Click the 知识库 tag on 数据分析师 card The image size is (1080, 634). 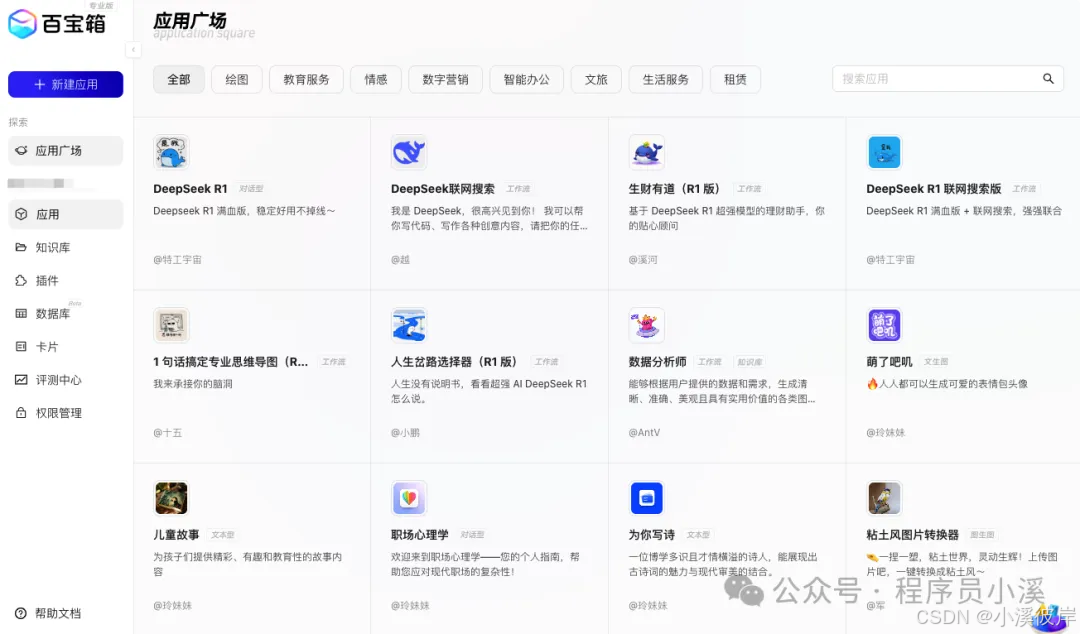coord(749,362)
